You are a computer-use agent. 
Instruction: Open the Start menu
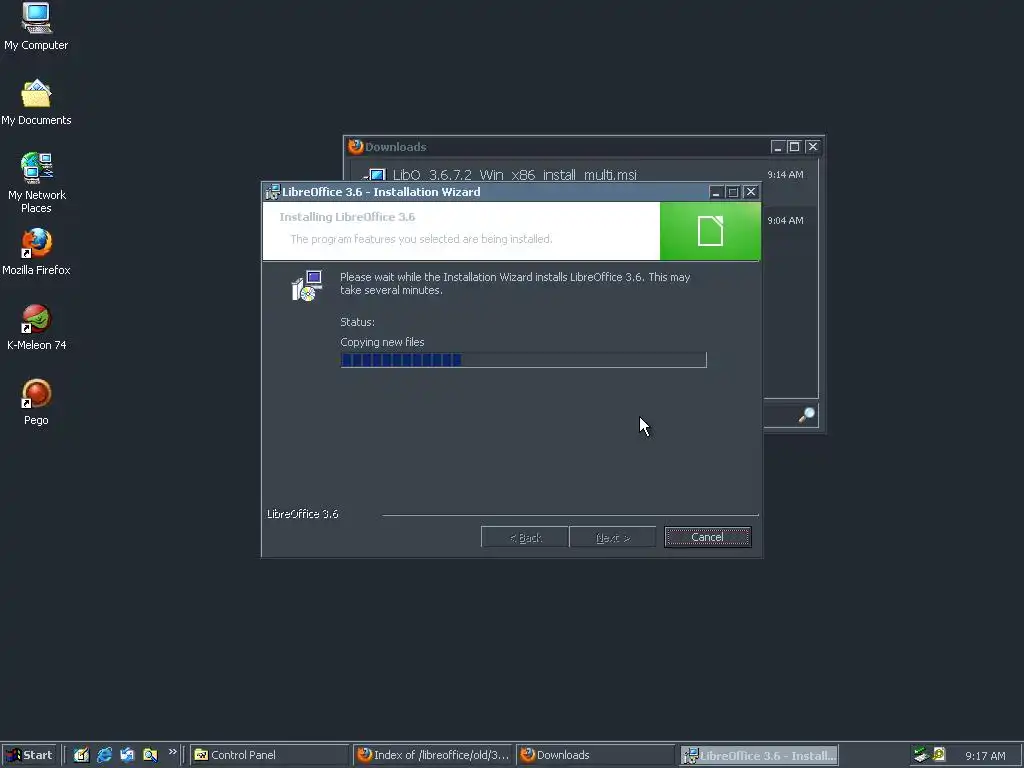[x=29, y=755]
